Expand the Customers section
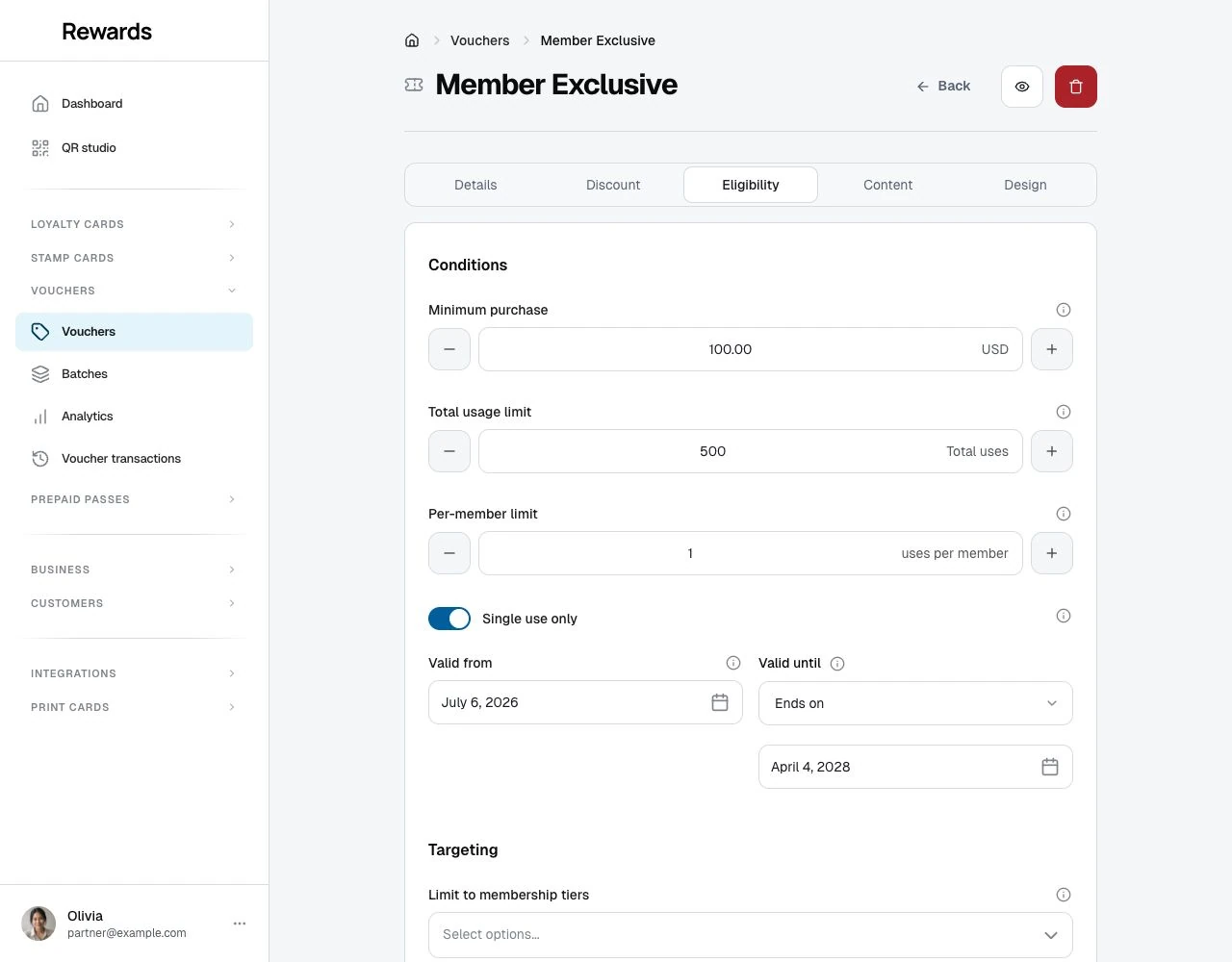The height and width of the screenshot is (962, 1232). [134, 603]
